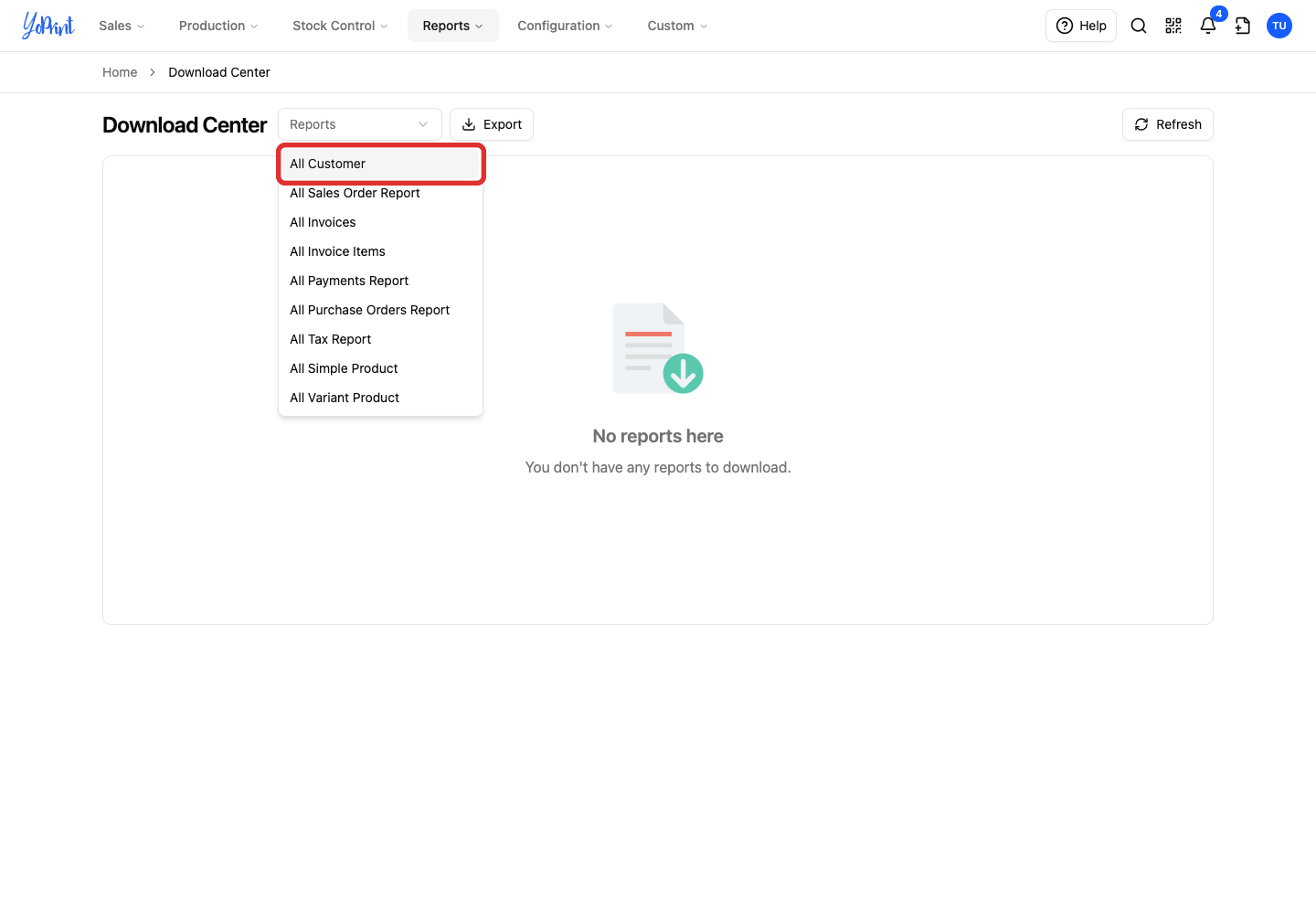Click the YoPrint logo
This screenshot has height=914, width=1316.
click(x=48, y=26)
